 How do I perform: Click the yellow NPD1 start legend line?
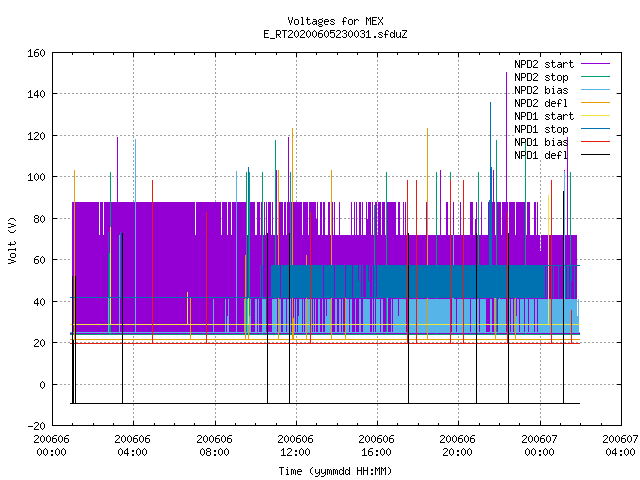pyautogui.click(x=595, y=116)
